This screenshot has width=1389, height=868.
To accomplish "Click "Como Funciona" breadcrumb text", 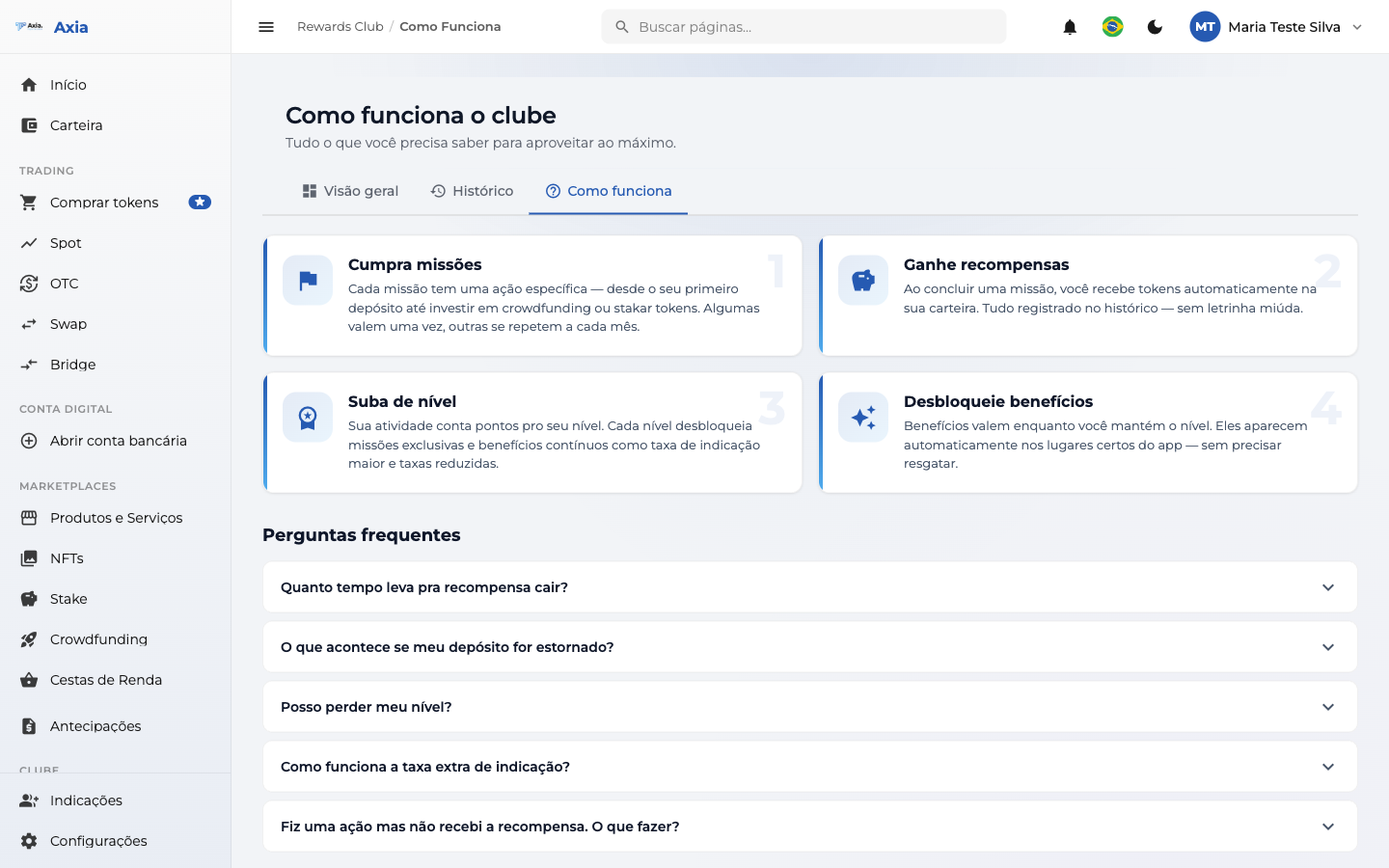I will [450, 27].
